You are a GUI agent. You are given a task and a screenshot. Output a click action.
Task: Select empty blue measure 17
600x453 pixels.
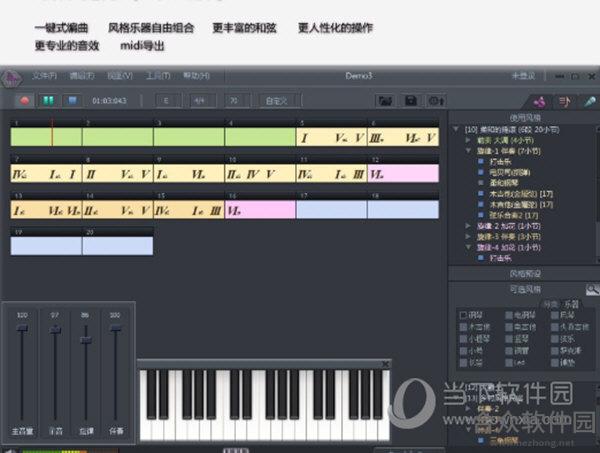331,210
